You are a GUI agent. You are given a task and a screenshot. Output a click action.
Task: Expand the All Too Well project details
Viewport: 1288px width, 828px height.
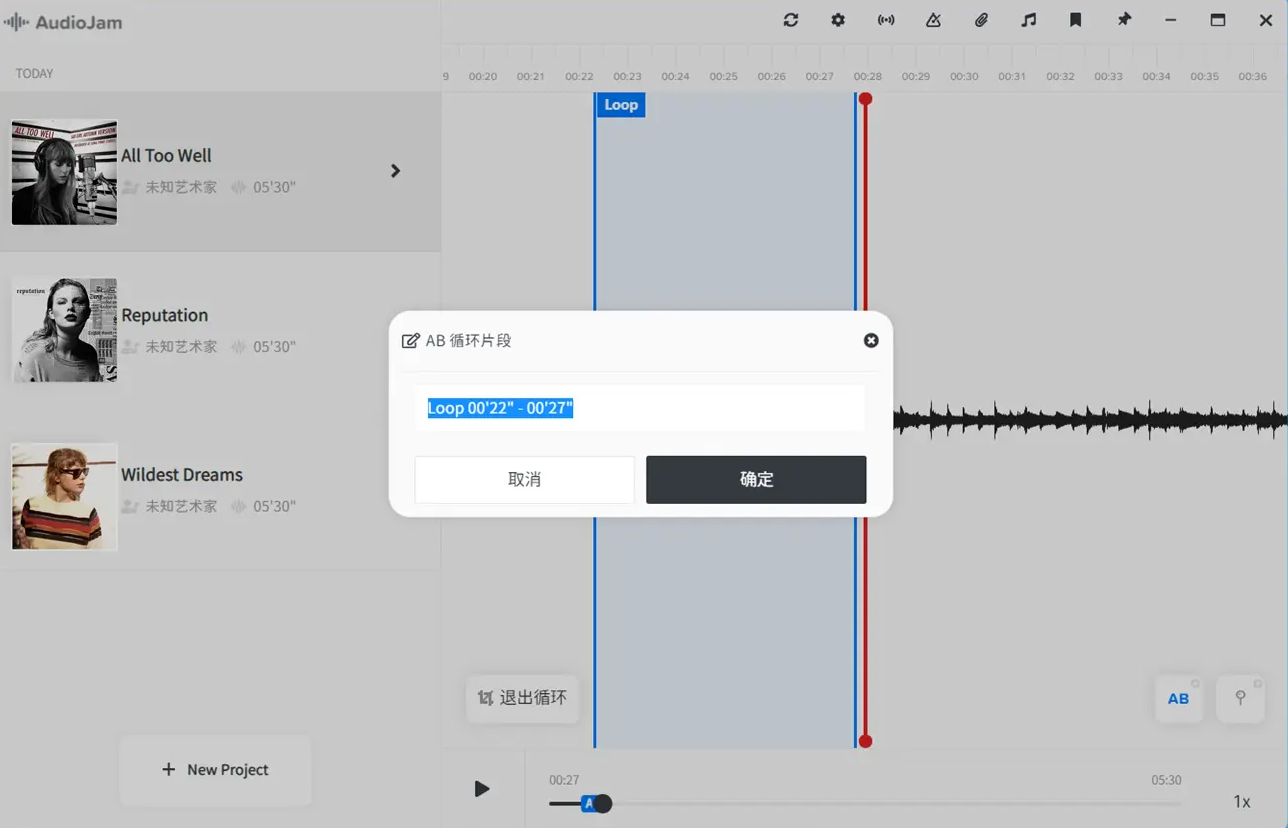click(395, 170)
